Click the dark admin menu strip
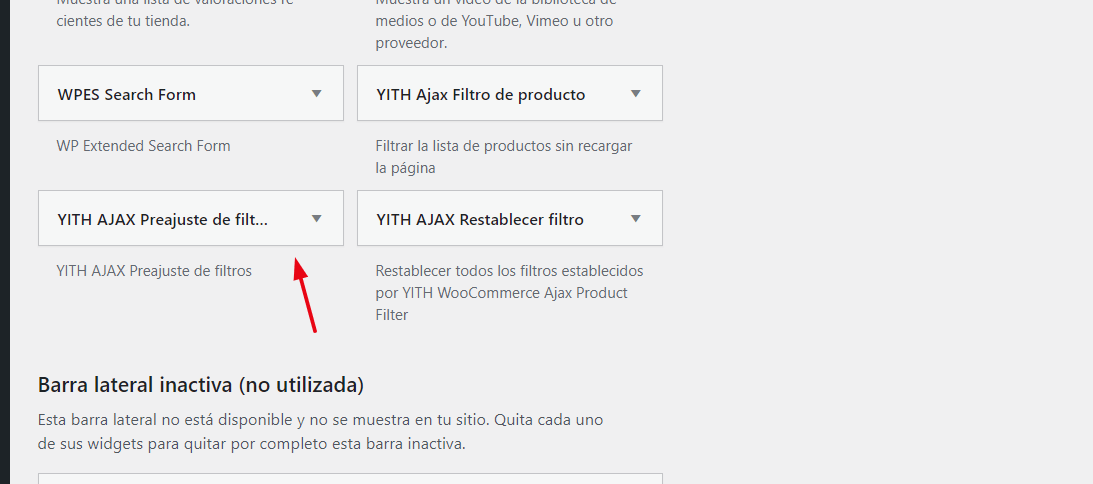The width and height of the screenshot is (1093, 484). tap(5, 242)
